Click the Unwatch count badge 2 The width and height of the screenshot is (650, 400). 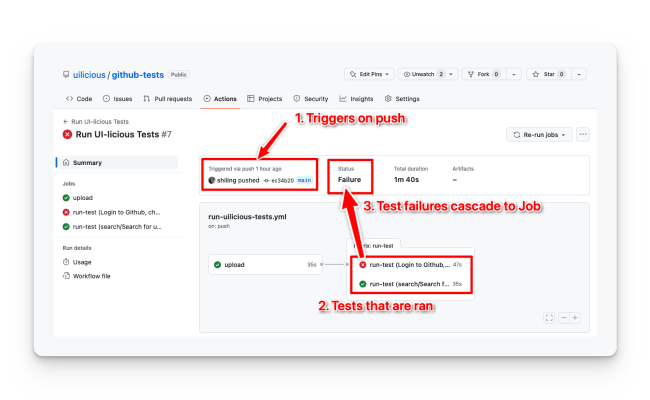pyautogui.click(x=441, y=74)
